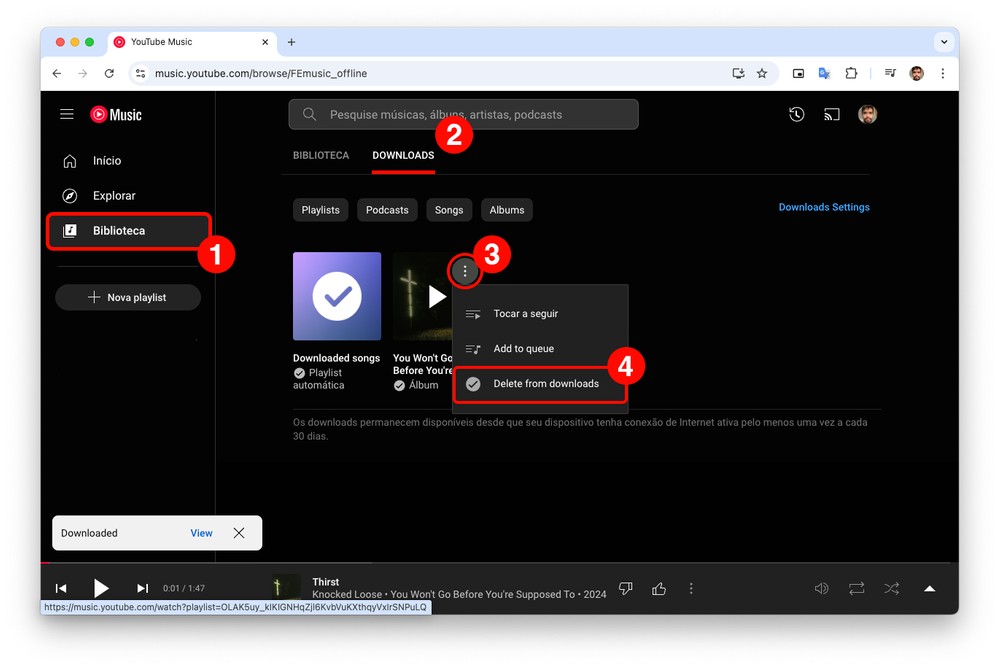Click the thumbs down dislike icon
Image resolution: width=1000 pixels, height=669 pixels.
click(x=626, y=589)
